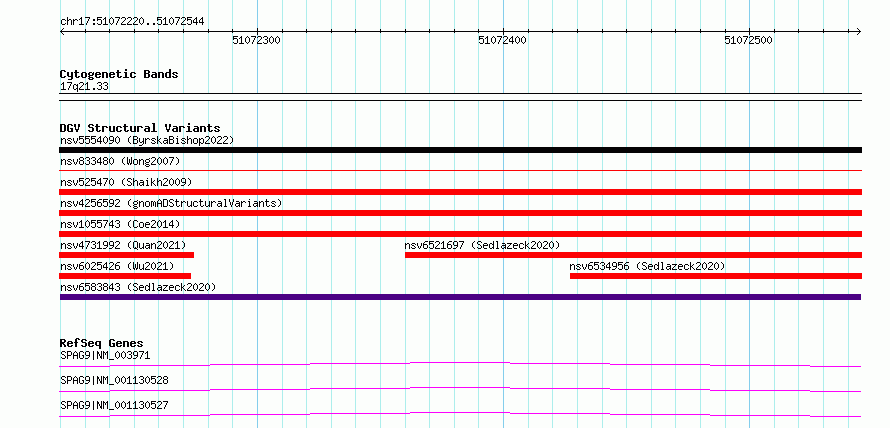Screen dimensions: 890x428
Task: Click the magenta SPAG9|NM_001130527 transcript line
Action: pyautogui.click(x=460, y=414)
